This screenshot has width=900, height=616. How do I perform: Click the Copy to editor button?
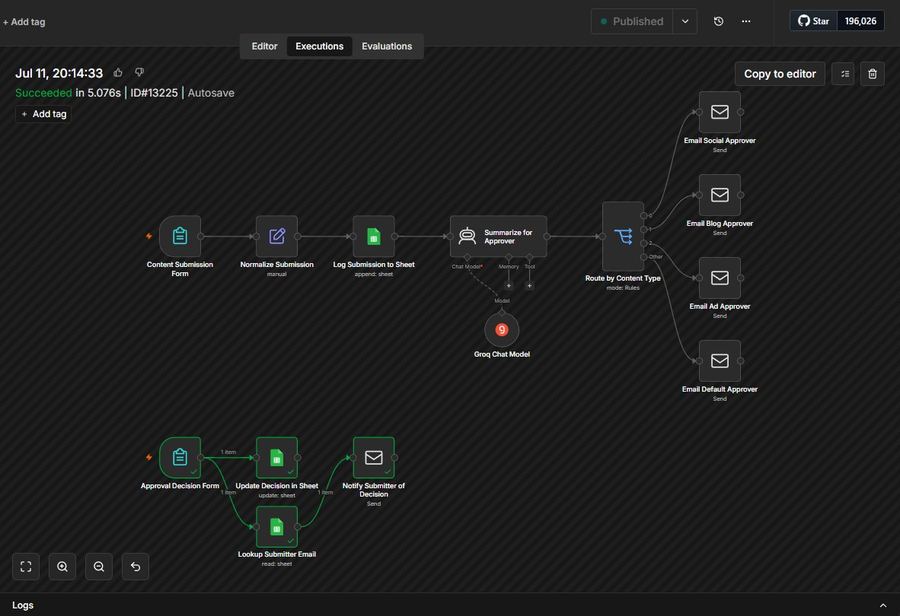point(779,73)
